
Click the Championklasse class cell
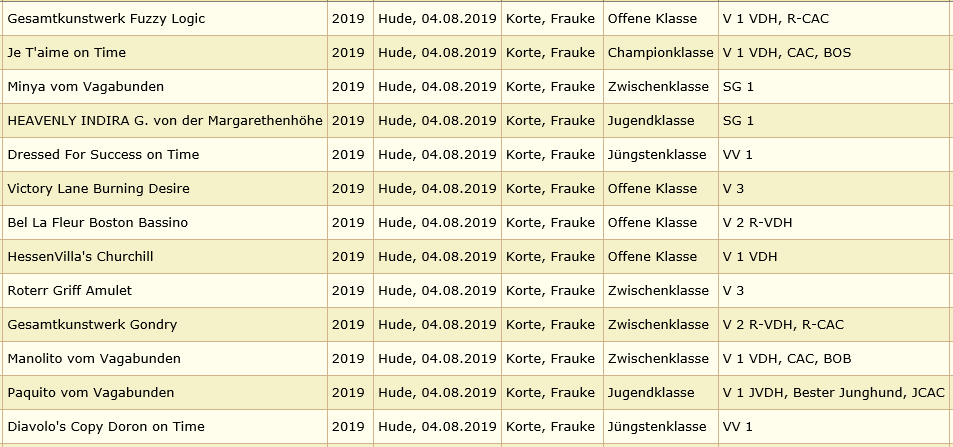click(661, 53)
